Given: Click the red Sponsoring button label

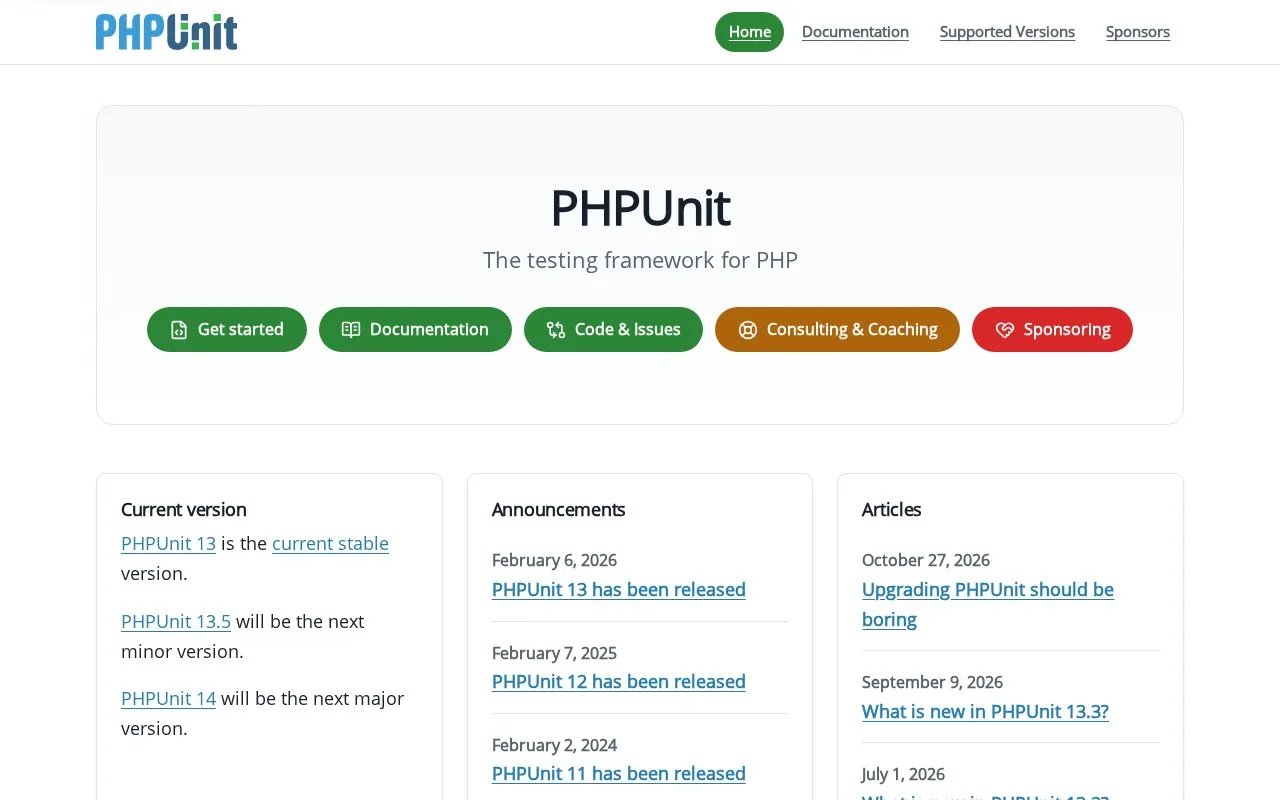Looking at the screenshot, I should coord(1067,329).
